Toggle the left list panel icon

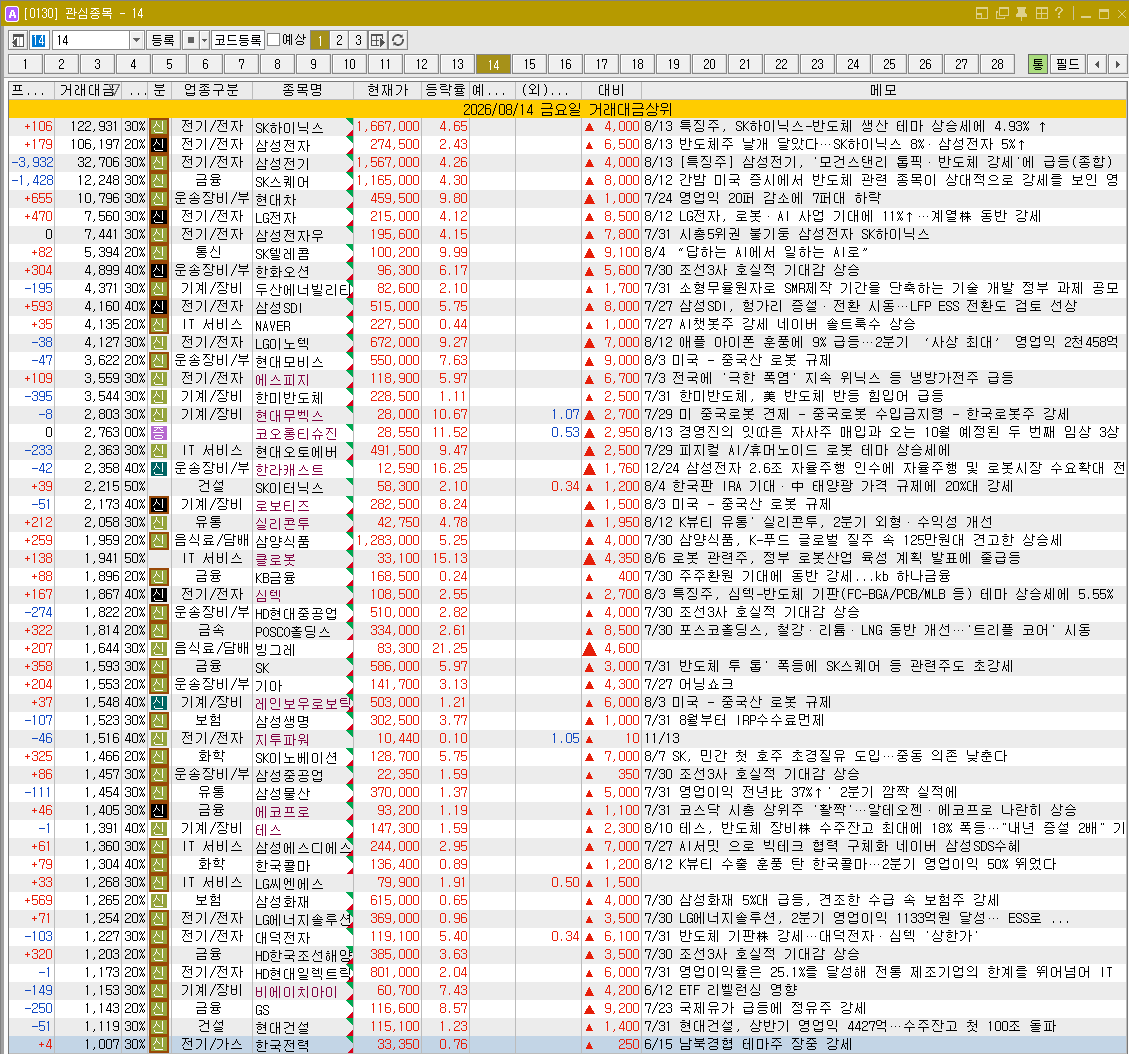tap(18, 40)
